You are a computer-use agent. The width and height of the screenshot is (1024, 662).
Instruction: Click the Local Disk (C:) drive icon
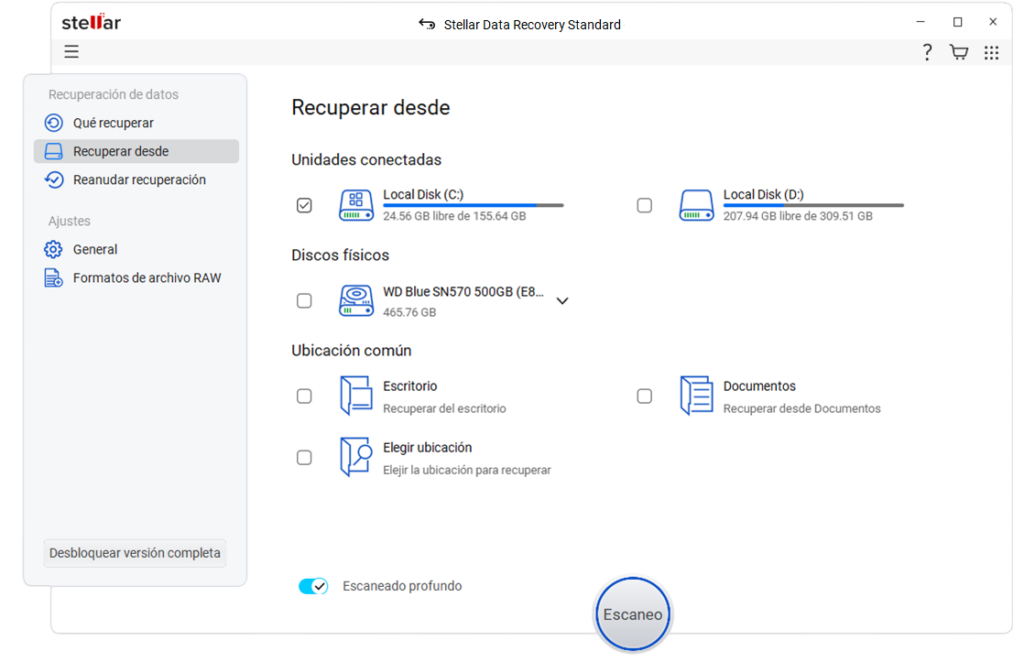pos(356,205)
